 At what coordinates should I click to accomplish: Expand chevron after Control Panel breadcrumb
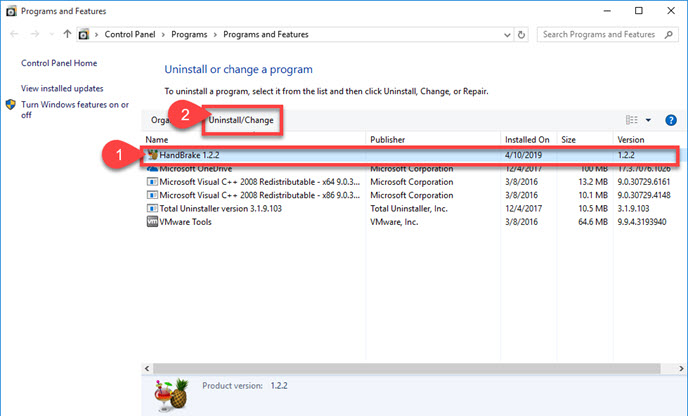163,35
